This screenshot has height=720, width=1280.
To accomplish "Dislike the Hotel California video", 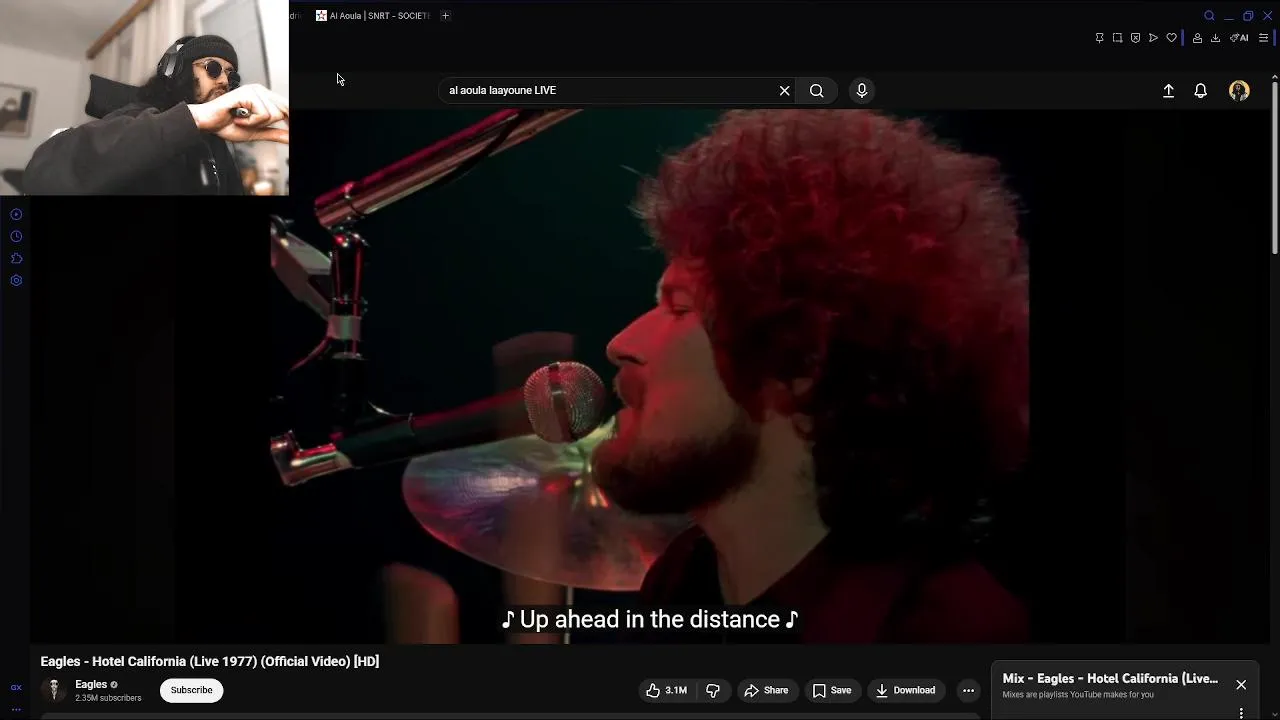I will (713, 690).
